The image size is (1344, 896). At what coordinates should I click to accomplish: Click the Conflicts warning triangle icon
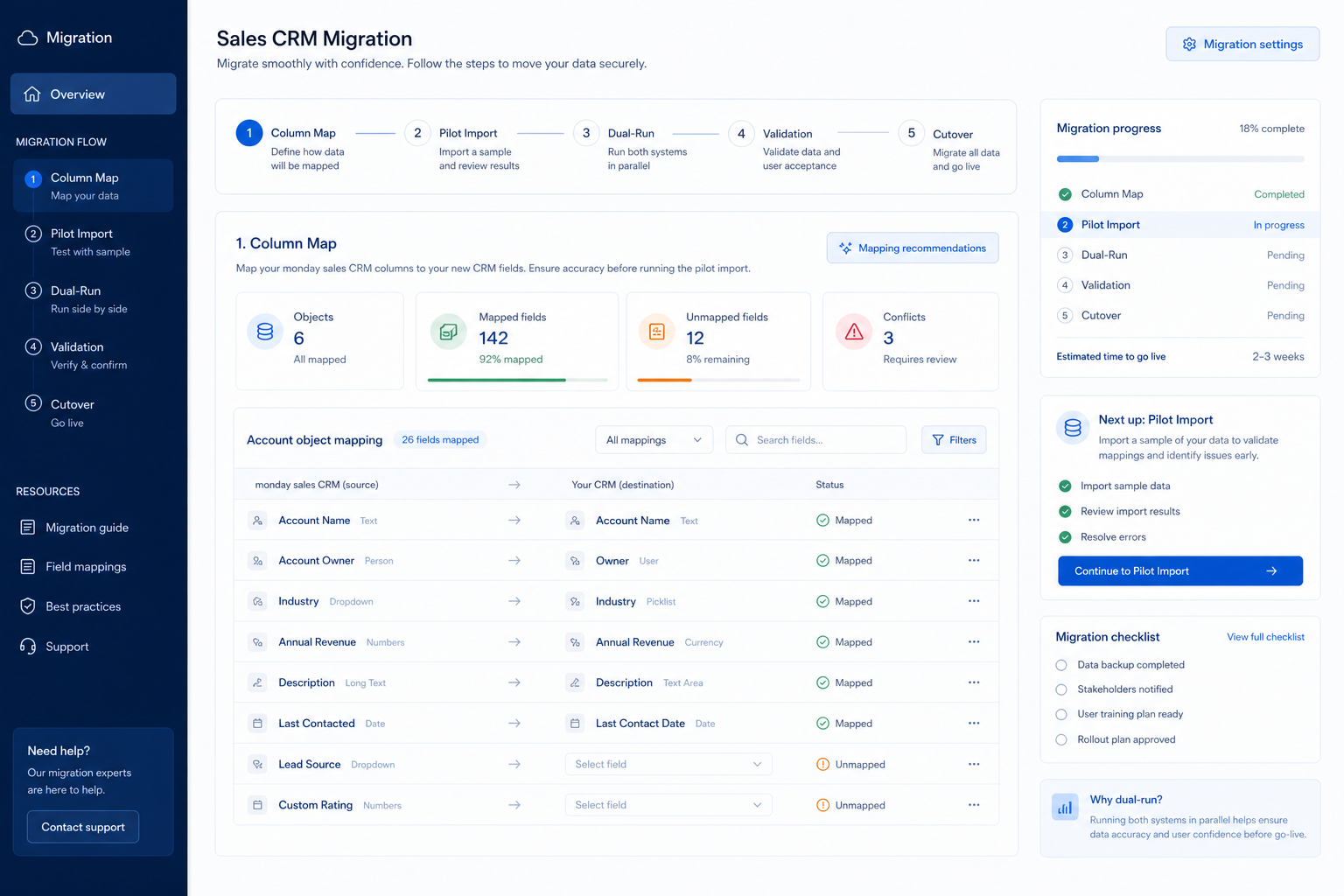point(854,332)
